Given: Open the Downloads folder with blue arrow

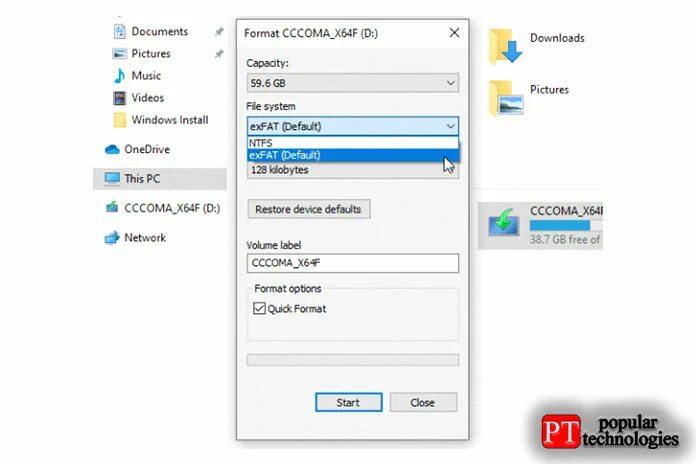Looking at the screenshot, I should [505, 46].
